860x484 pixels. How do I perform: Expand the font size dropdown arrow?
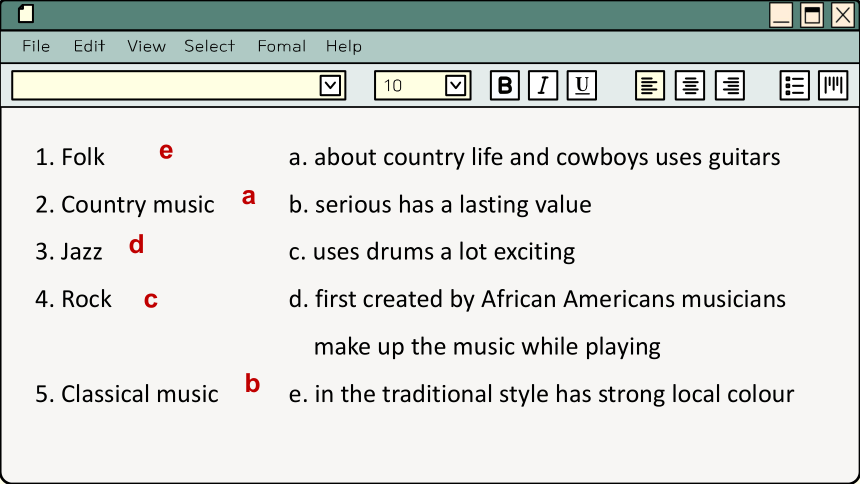(455, 86)
